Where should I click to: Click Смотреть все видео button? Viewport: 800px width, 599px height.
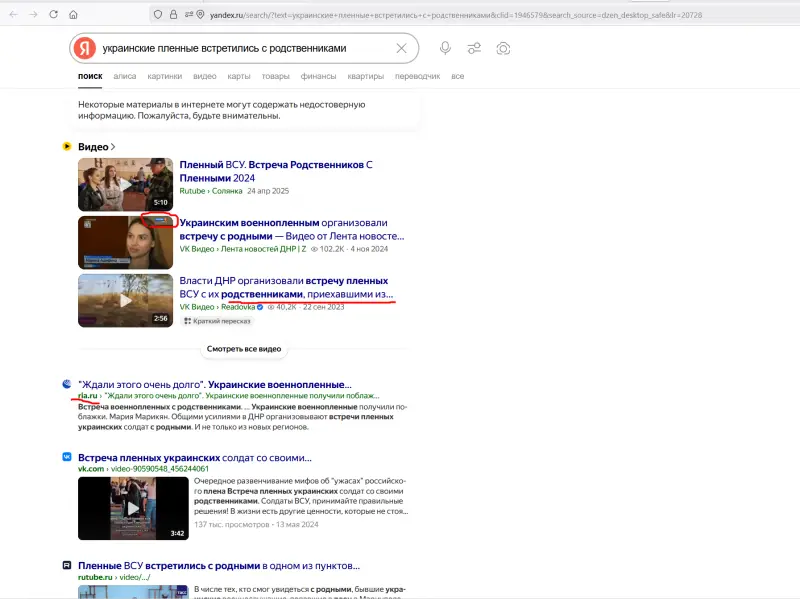click(x=244, y=349)
